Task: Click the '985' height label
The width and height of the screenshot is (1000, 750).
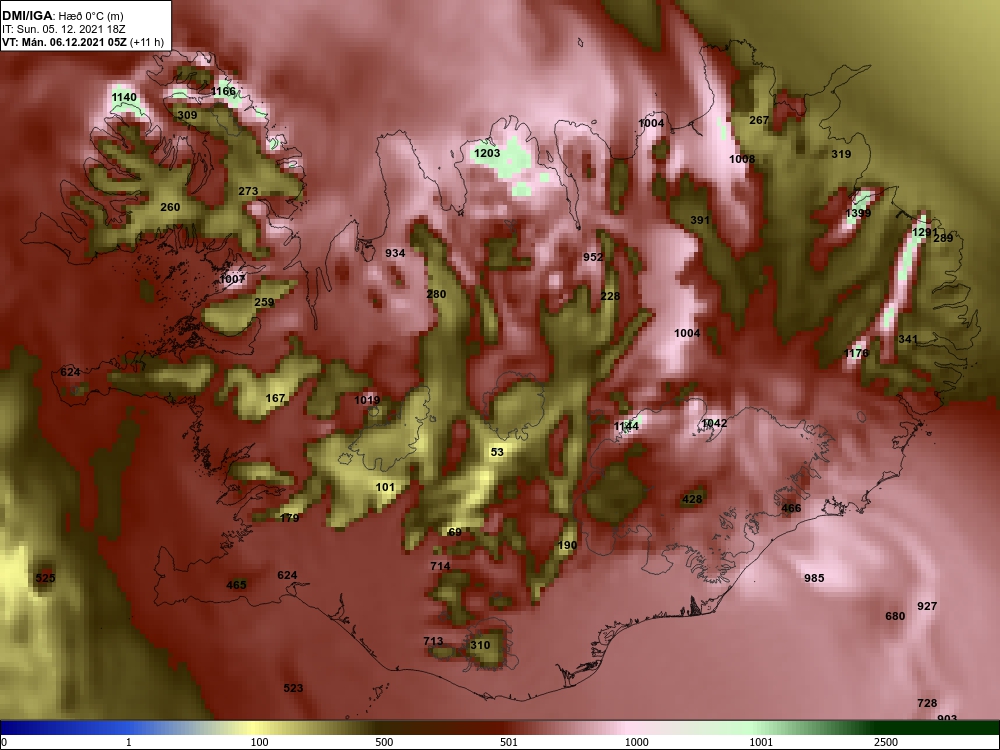Action: pyautogui.click(x=814, y=578)
